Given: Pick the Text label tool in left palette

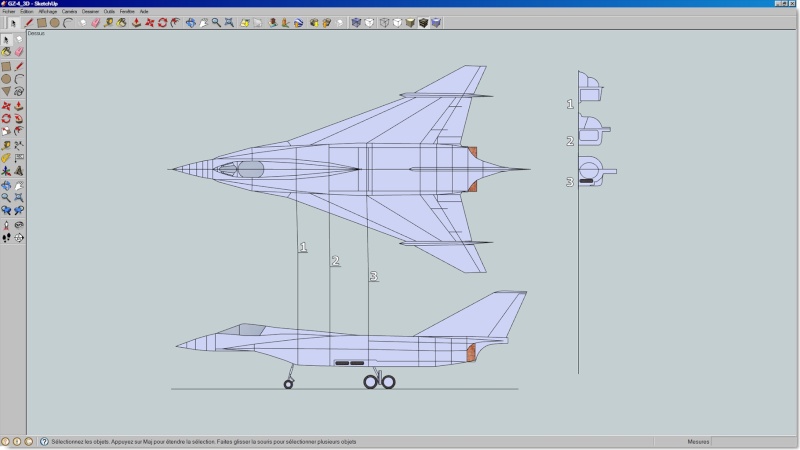Looking at the screenshot, I should tap(19, 158).
